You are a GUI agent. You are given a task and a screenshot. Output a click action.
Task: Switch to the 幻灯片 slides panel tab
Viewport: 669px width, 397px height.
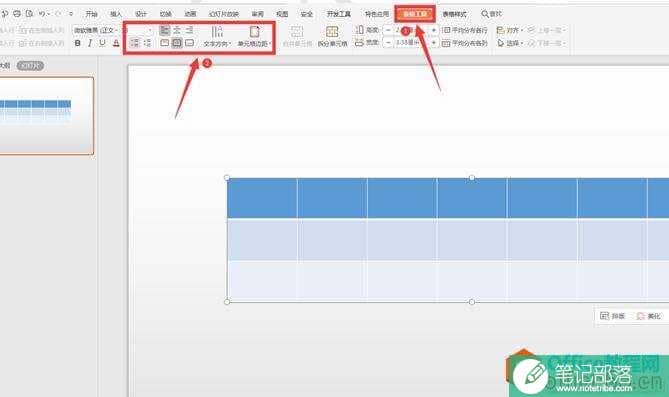[30, 66]
